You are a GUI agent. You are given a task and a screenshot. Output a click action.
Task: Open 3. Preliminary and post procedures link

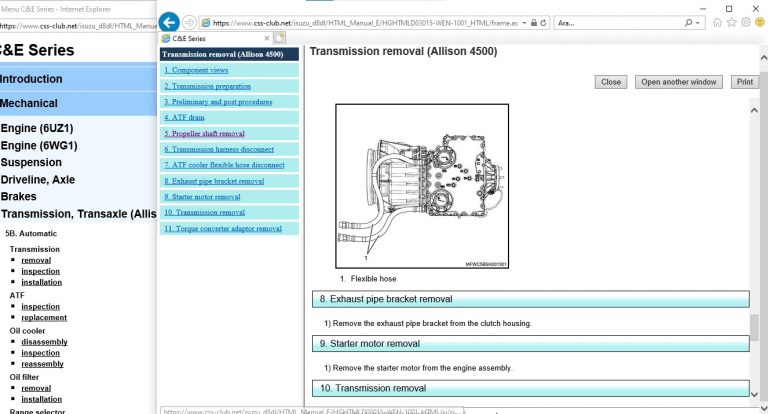click(x=218, y=102)
